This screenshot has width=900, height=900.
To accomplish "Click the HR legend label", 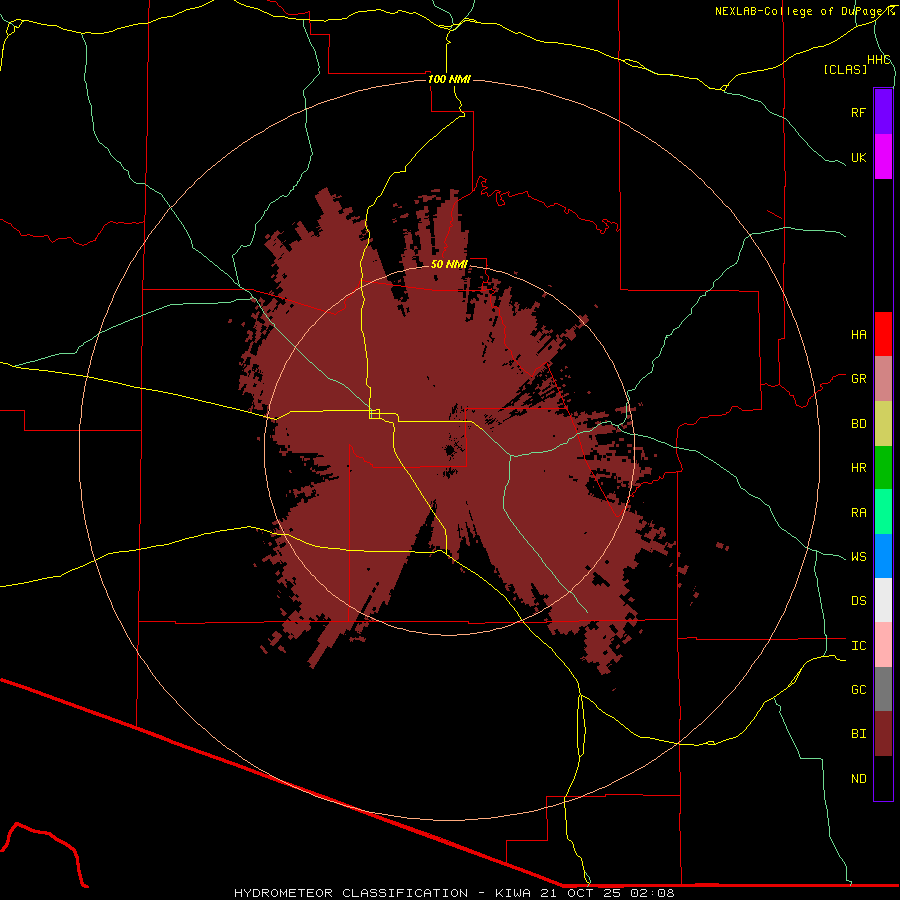I will click(858, 468).
